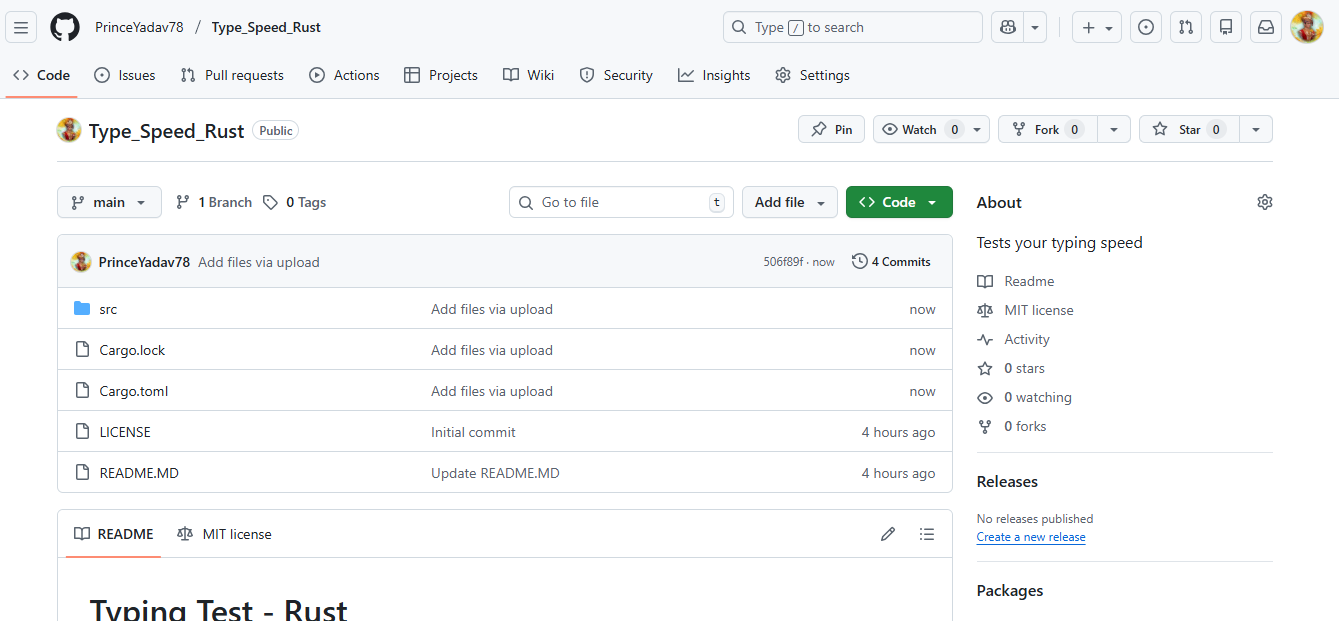This screenshot has height=621, width=1339.
Task: Click the Go to file search field
Action: click(620, 202)
